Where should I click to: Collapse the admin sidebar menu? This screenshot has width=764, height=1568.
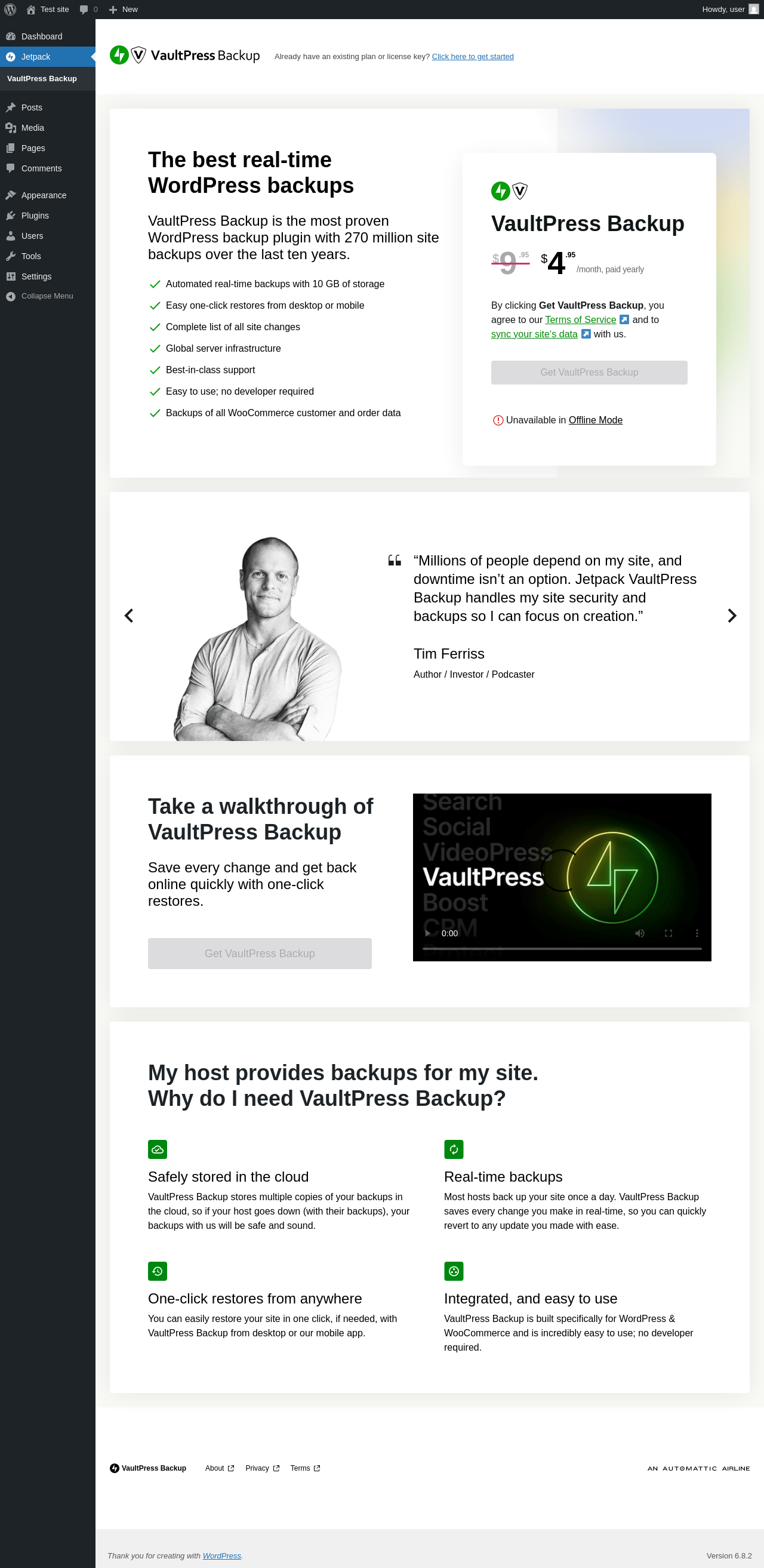(x=47, y=296)
